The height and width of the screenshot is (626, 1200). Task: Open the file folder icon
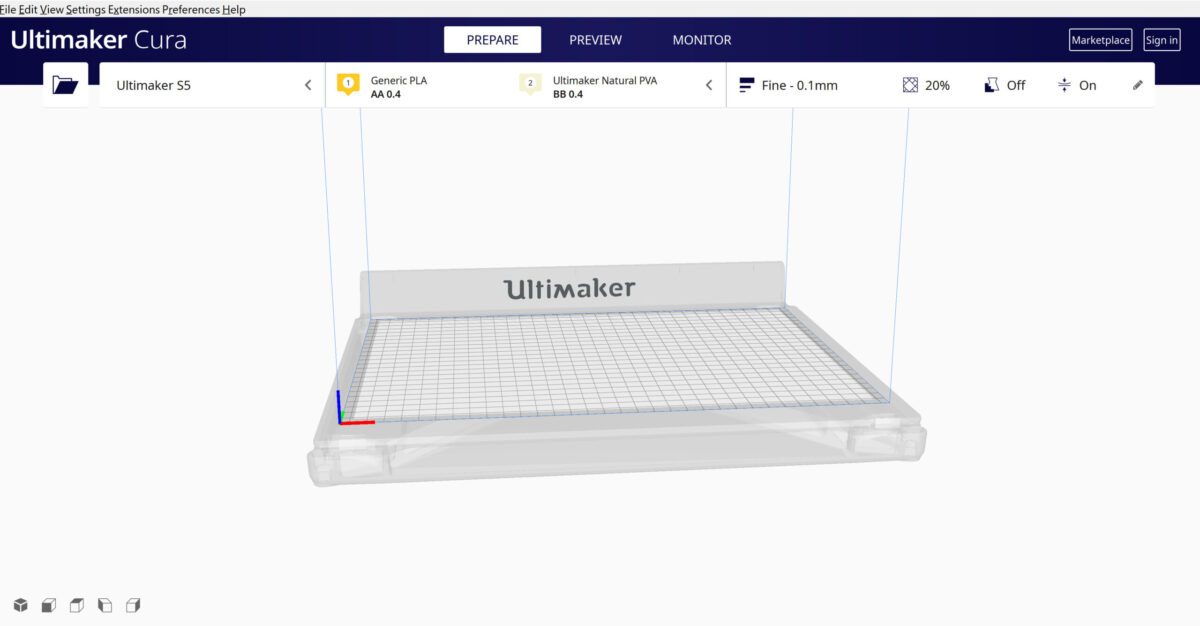pyautogui.click(x=65, y=85)
